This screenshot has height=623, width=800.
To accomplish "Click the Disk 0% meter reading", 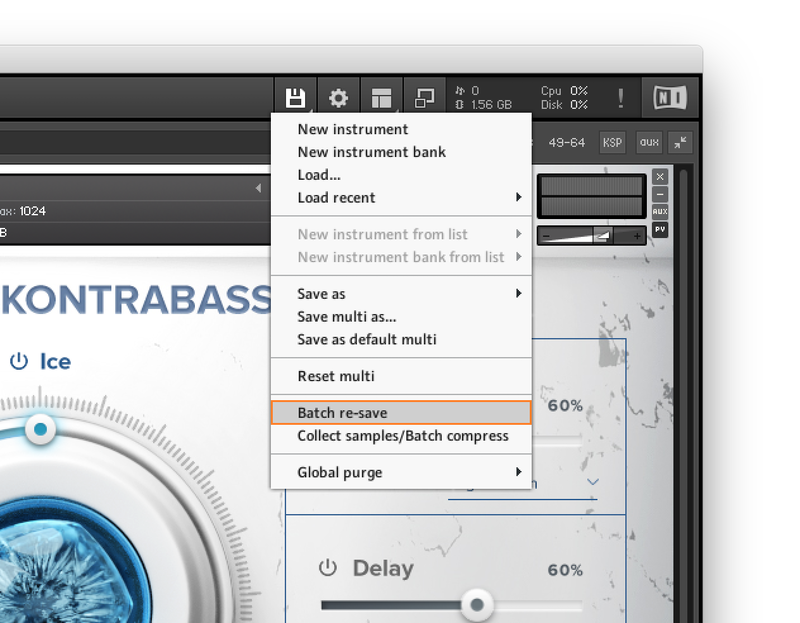I will coord(564,105).
